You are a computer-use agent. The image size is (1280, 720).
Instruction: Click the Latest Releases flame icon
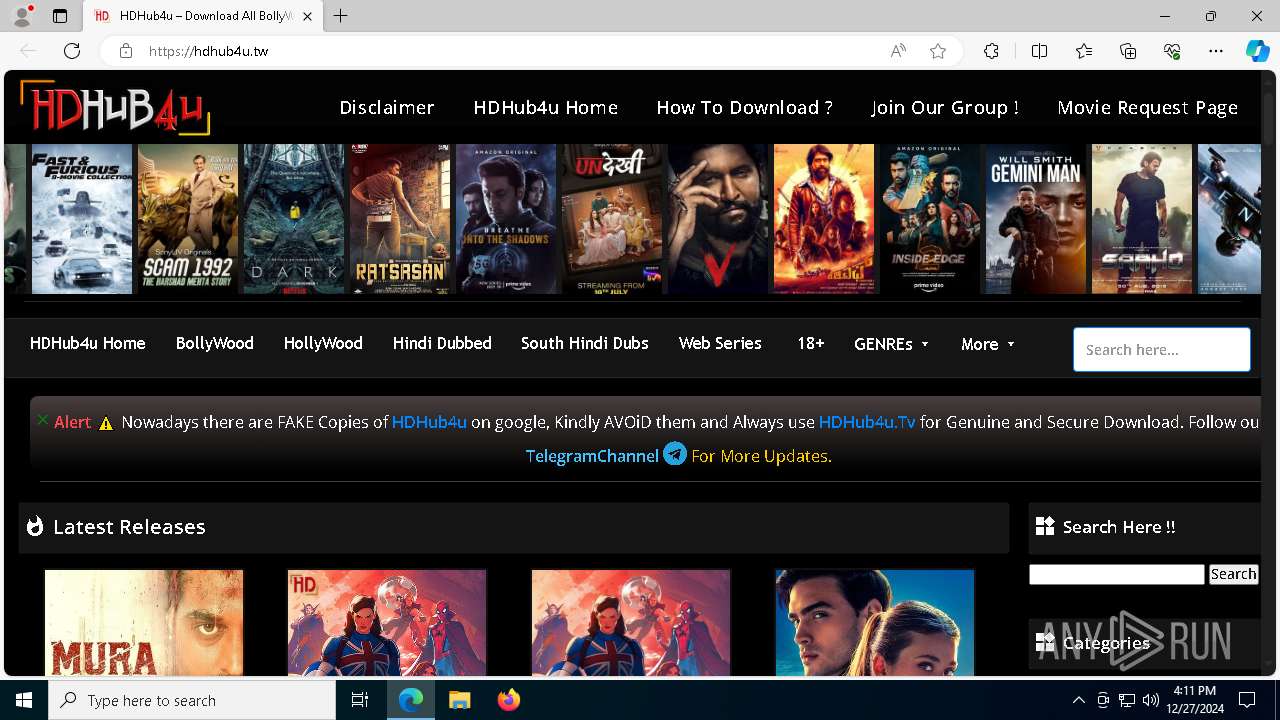[35, 526]
